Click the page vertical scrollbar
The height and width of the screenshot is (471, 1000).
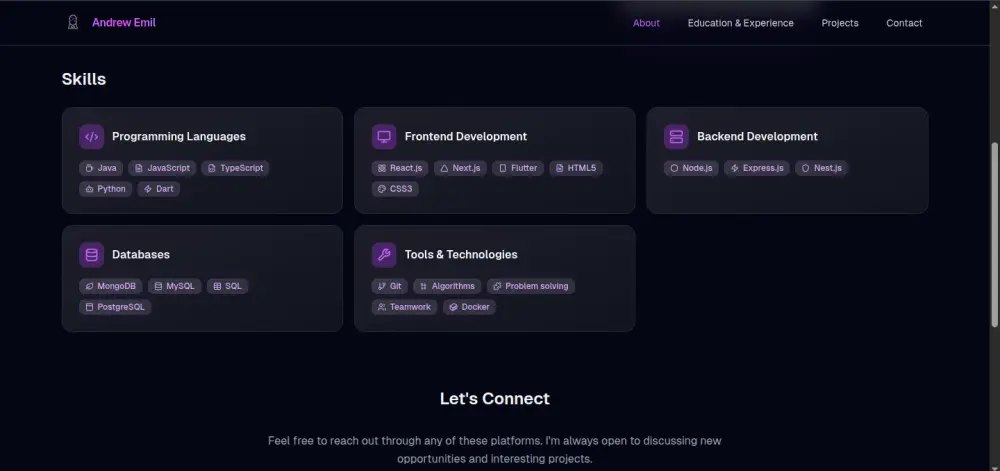[993, 230]
